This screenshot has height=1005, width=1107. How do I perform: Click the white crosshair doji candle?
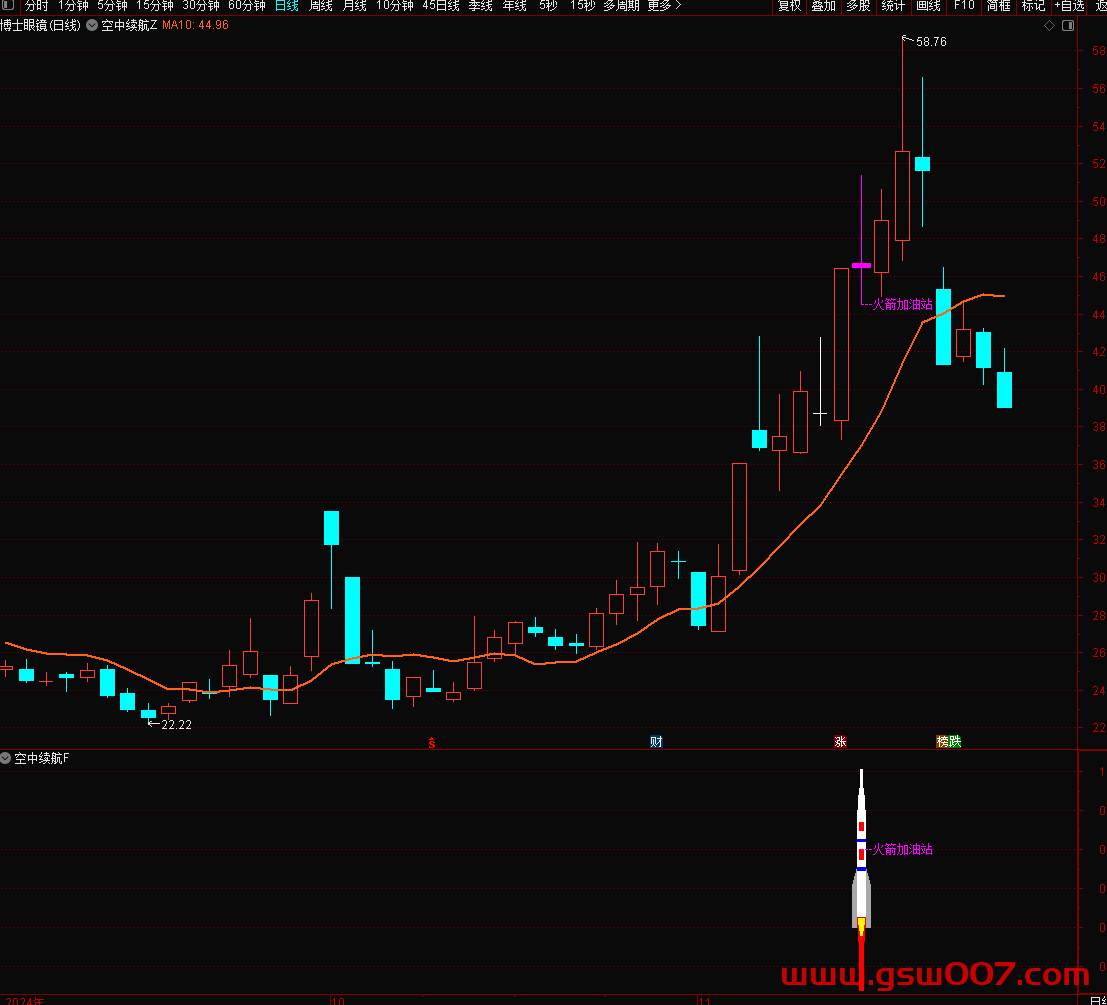click(820, 414)
